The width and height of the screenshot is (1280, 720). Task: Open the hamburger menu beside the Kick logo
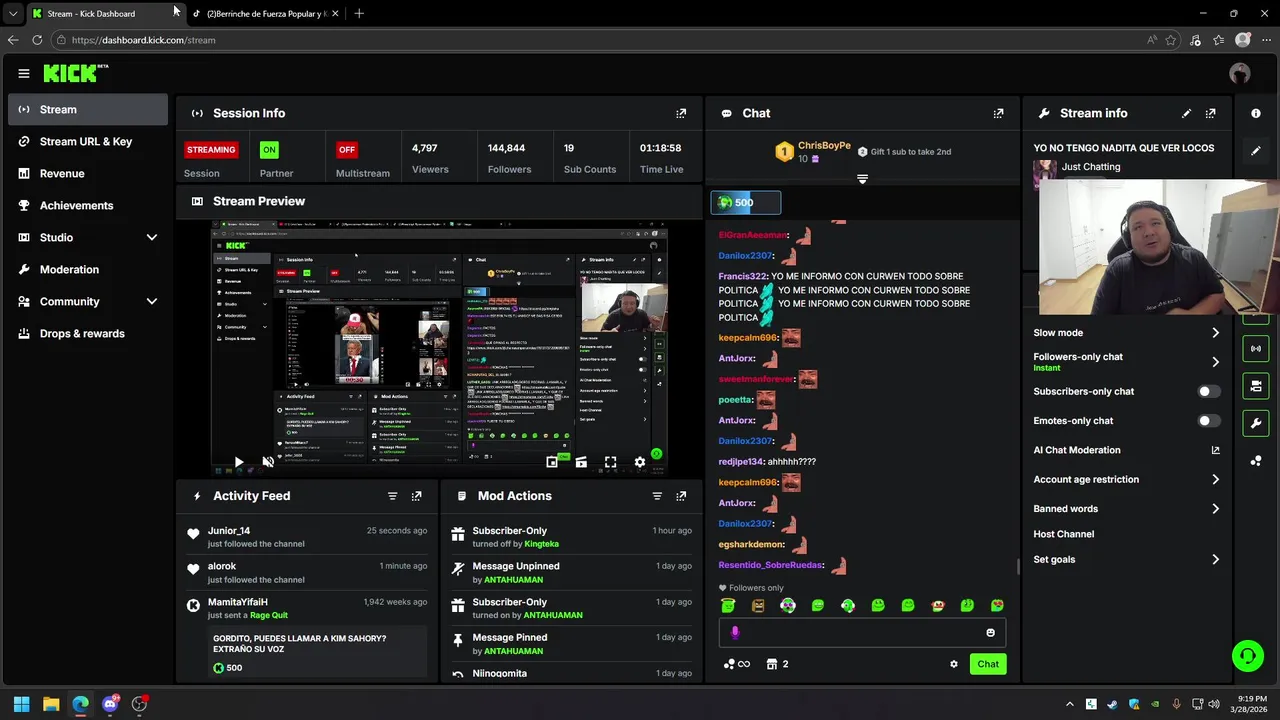pyautogui.click(x=24, y=73)
